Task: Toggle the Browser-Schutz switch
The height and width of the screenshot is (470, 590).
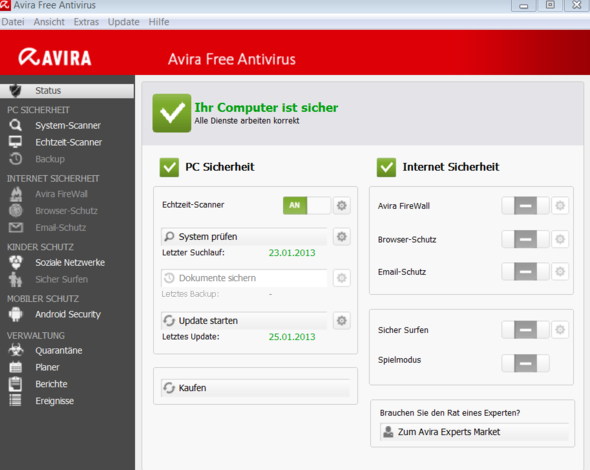Action: tap(525, 239)
